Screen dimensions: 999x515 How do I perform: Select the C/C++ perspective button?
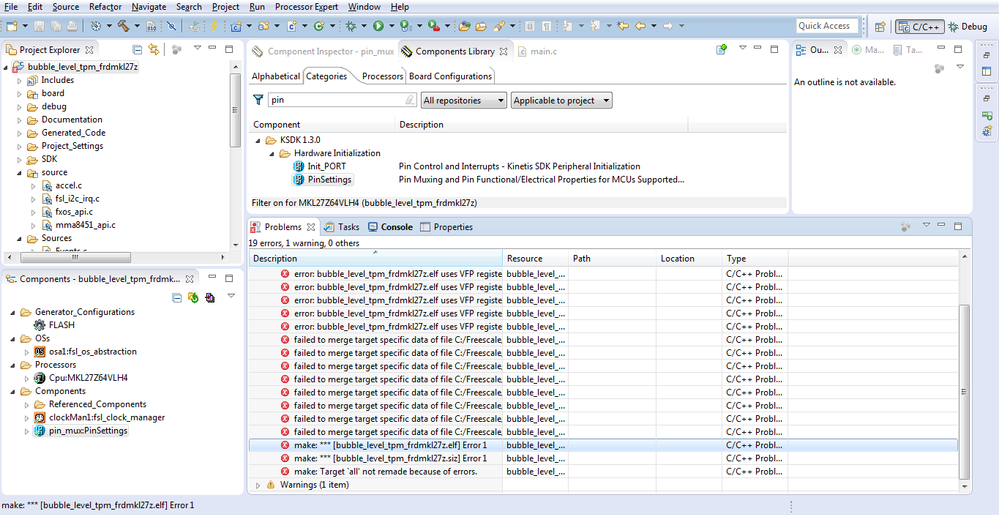920,27
